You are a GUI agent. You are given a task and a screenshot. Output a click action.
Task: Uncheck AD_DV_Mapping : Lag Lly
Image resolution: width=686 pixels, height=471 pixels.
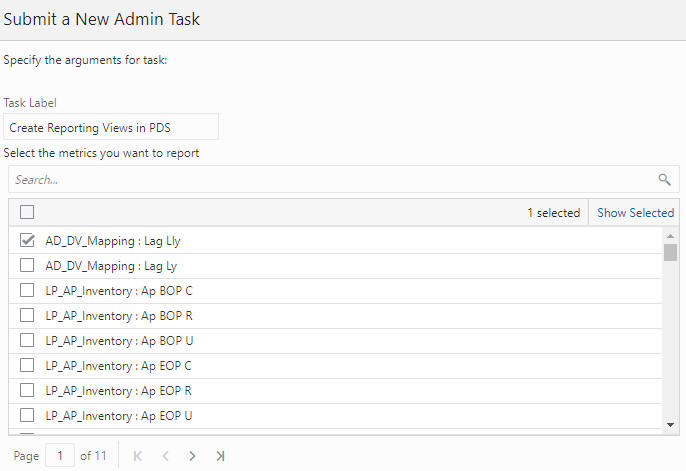click(x=27, y=240)
